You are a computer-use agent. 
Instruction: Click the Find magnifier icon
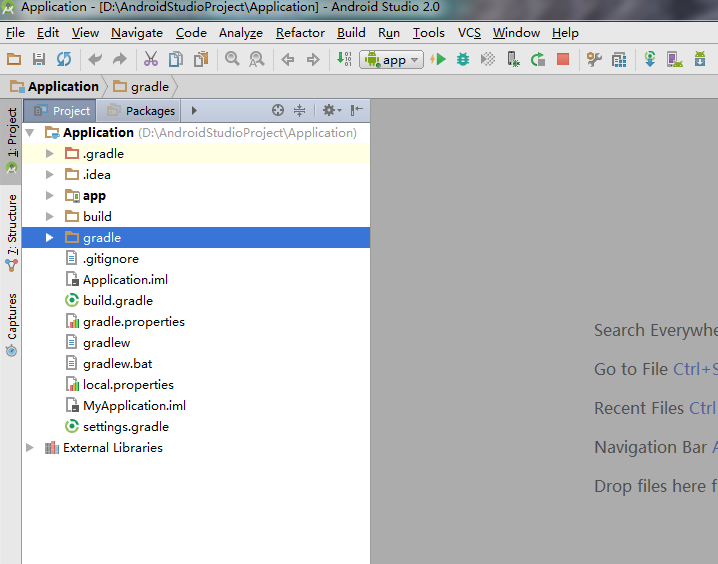pyautogui.click(x=232, y=59)
